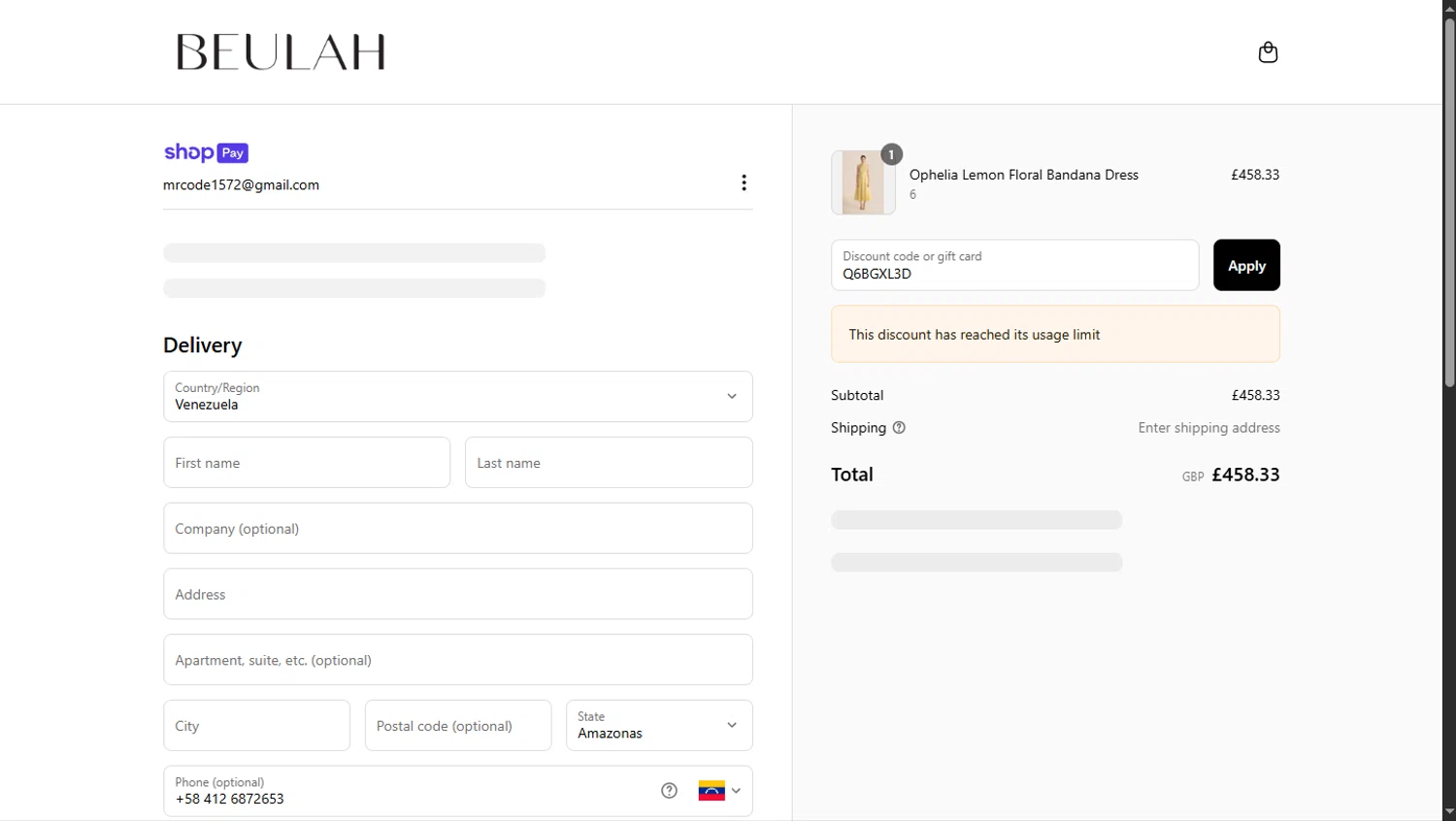Click the Shipping info help icon
1456x821 pixels.
899,427
